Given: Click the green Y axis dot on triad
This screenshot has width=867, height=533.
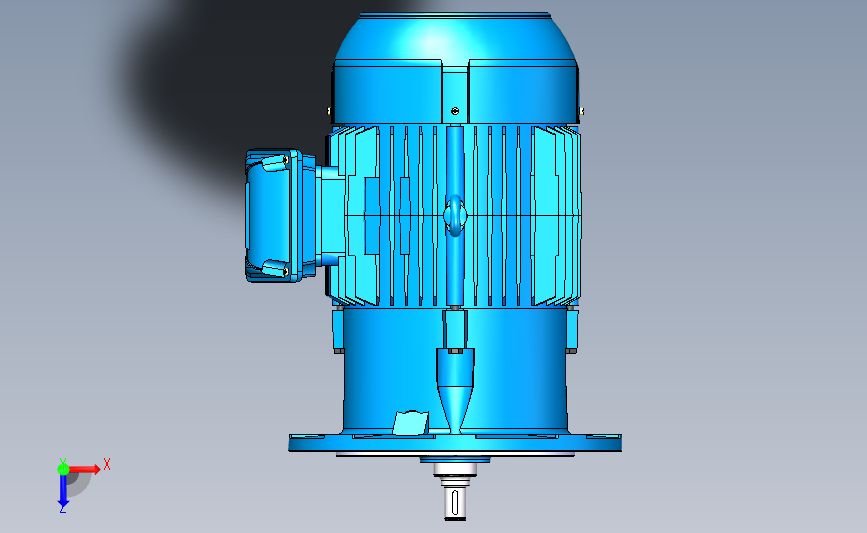Looking at the screenshot, I should [63, 469].
